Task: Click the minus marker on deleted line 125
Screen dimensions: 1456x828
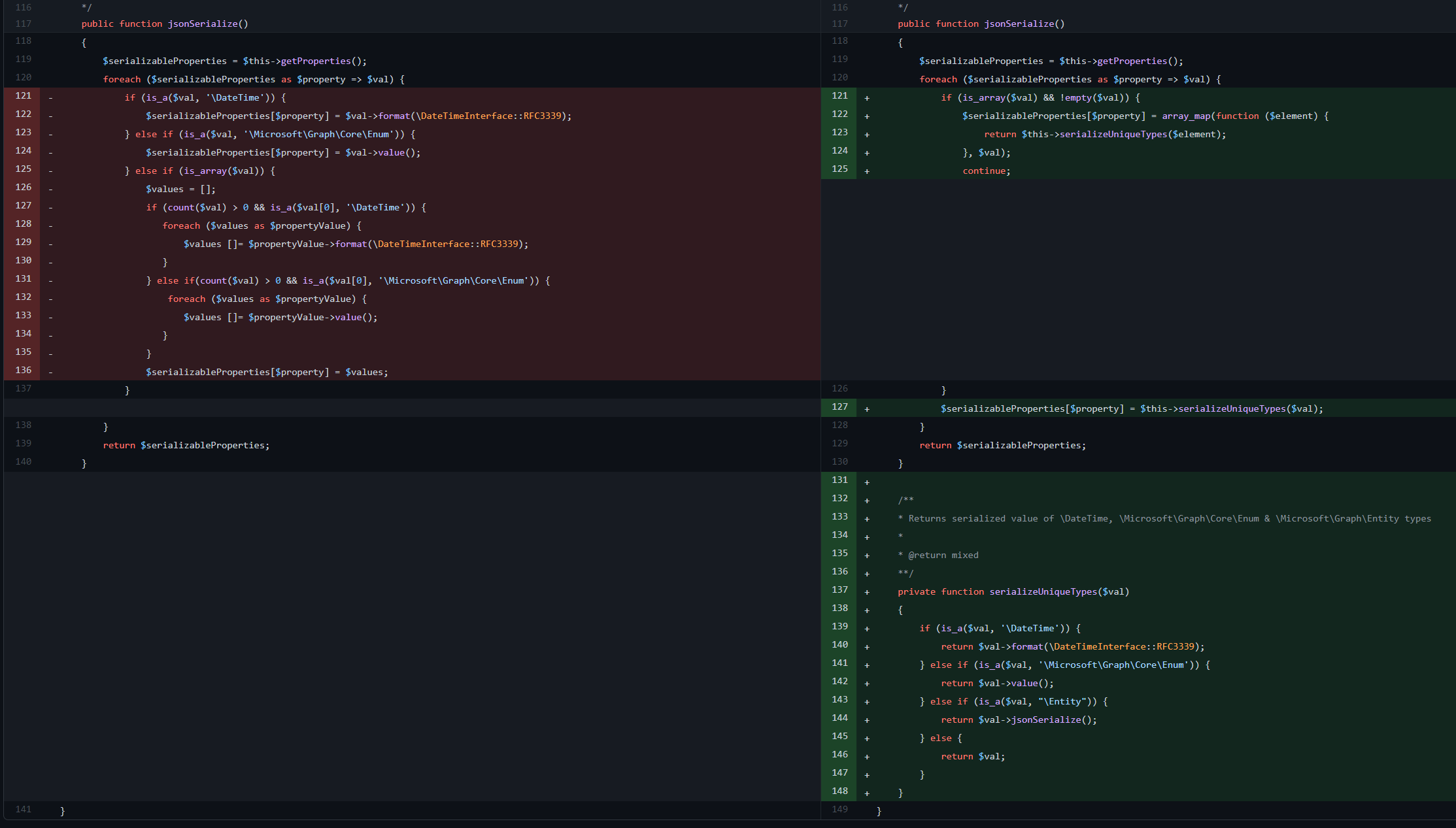Action: 51,171
